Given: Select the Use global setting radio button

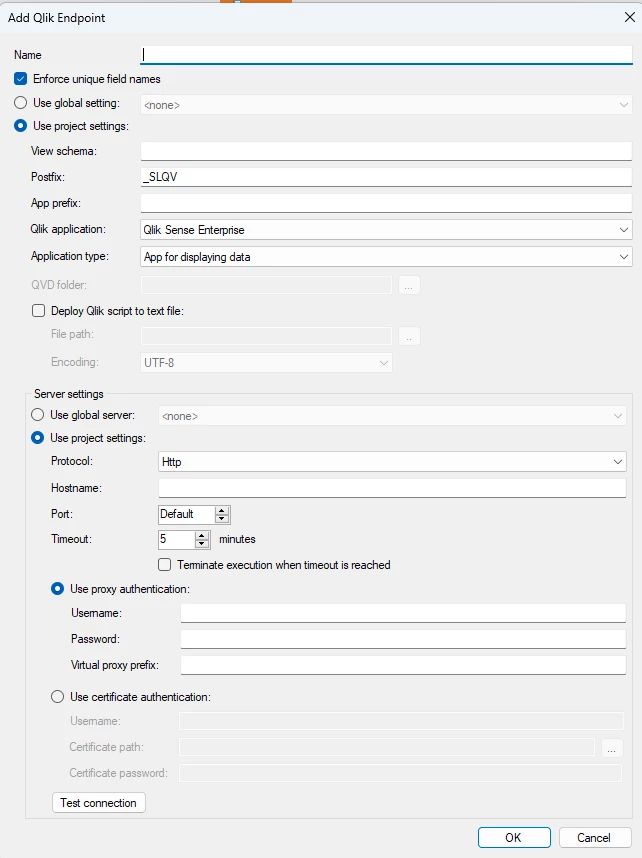Looking at the screenshot, I should tap(20, 103).
